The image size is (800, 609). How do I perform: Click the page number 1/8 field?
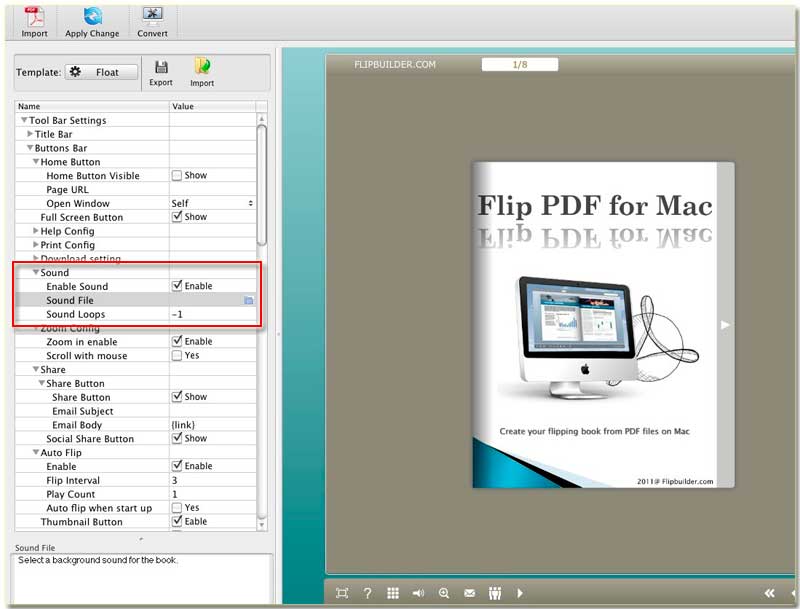pos(519,64)
